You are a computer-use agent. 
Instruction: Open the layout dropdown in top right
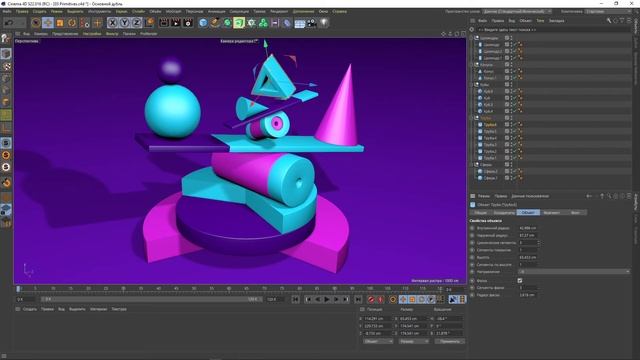pyautogui.click(x=609, y=11)
